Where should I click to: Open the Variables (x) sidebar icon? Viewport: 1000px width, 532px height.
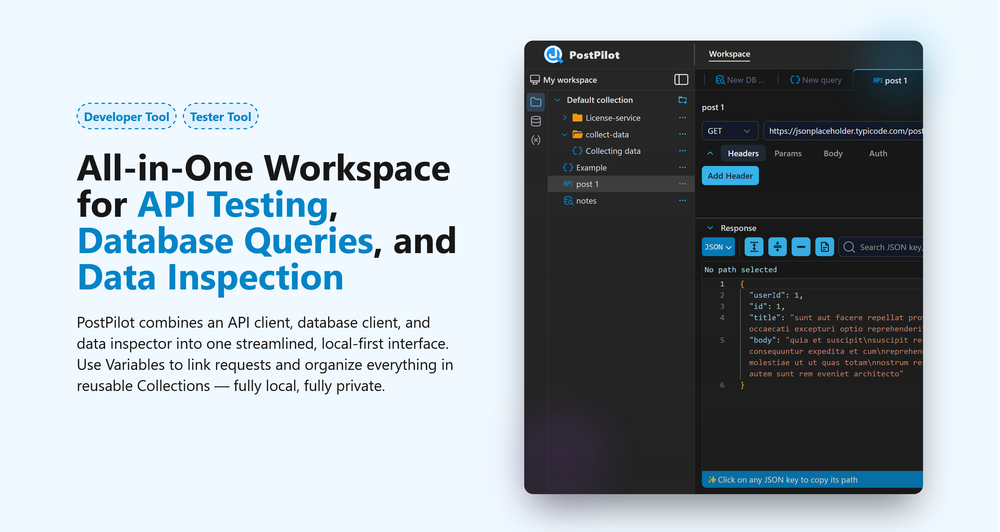[x=536, y=140]
